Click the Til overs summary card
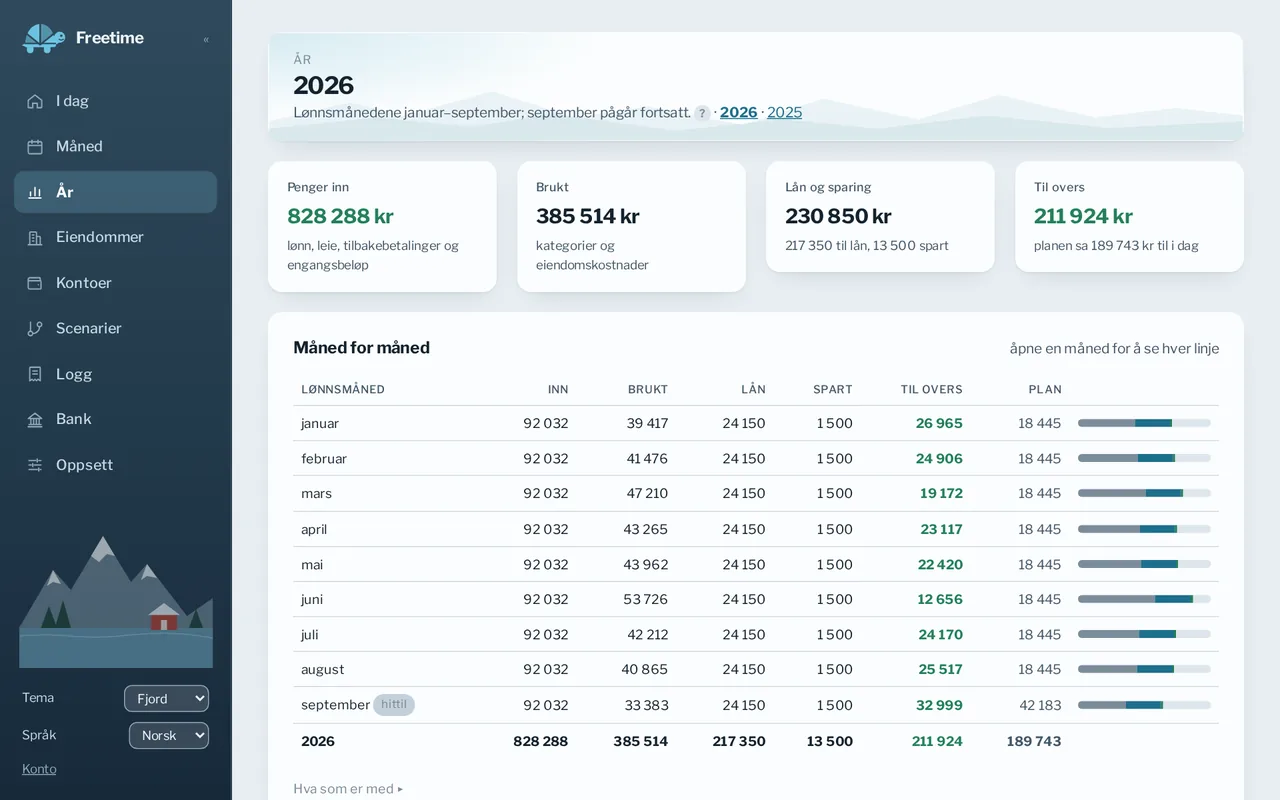The image size is (1280, 800). click(x=1129, y=216)
